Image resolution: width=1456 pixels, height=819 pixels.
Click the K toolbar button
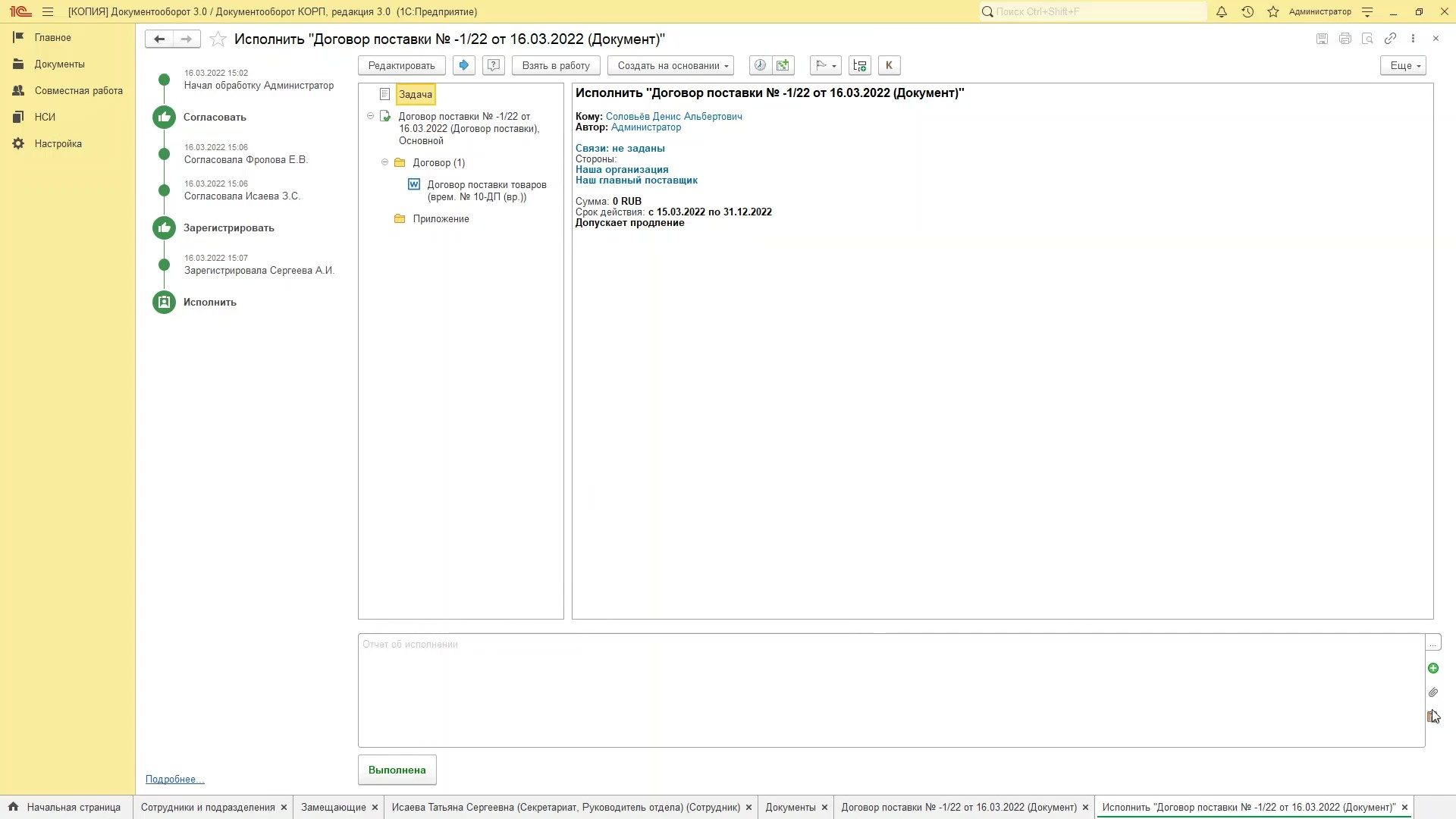click(x=889, y=65)
